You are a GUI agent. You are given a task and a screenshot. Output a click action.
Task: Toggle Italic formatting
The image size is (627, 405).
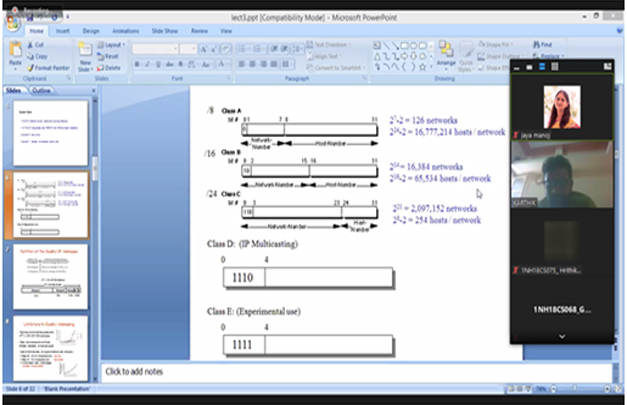coord(147,64)
